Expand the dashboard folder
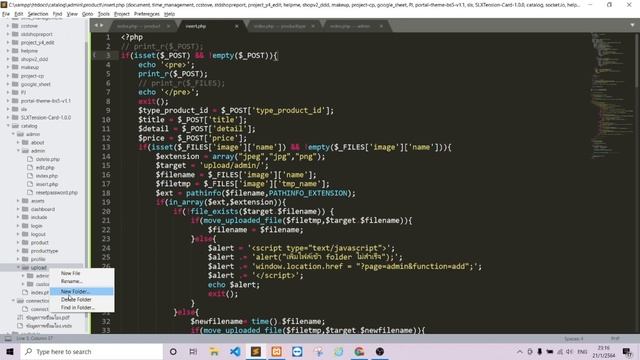640x360 pixels. coord(18,209)
